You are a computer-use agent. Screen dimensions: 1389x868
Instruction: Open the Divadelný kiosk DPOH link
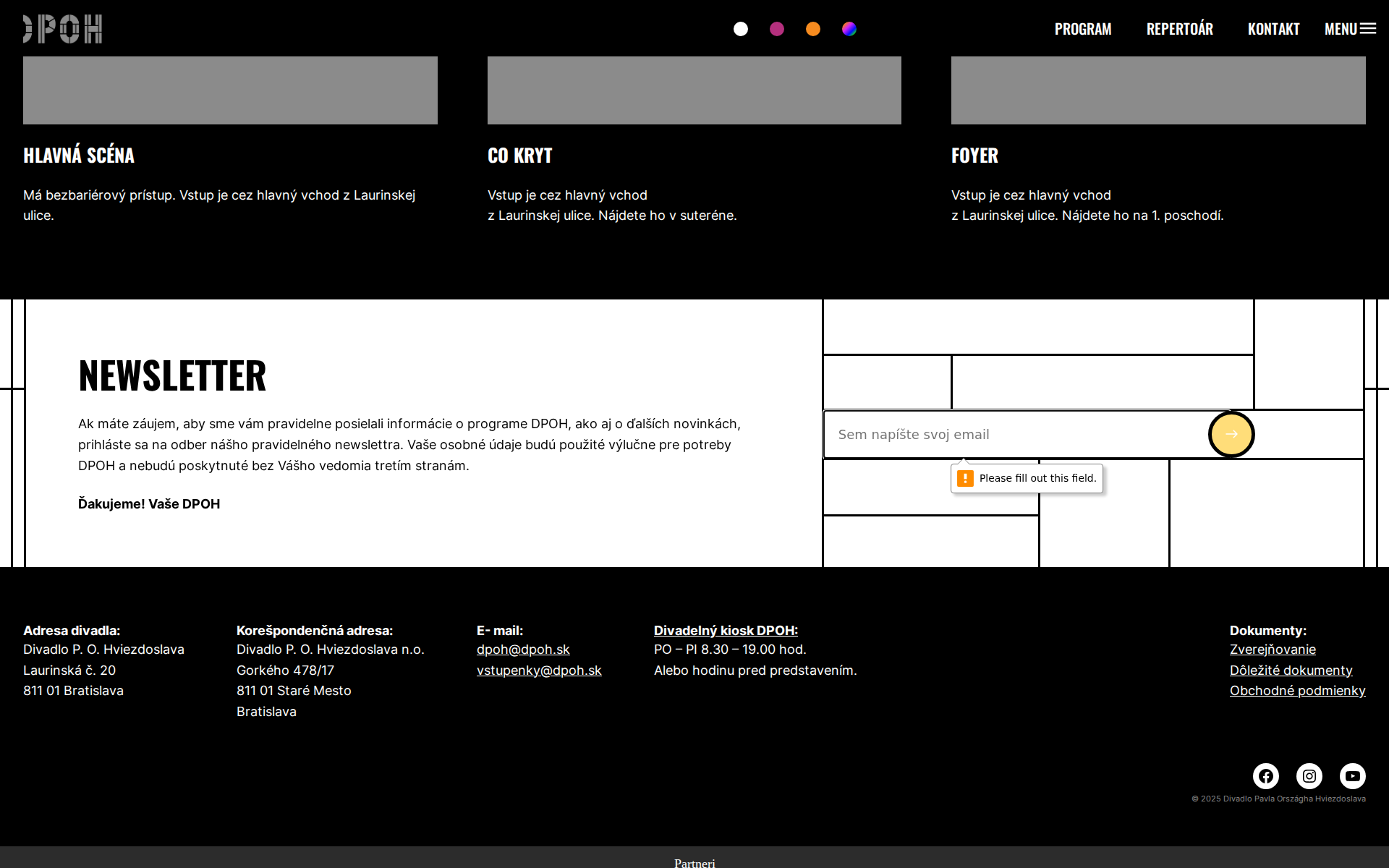(x=726, y=631)
